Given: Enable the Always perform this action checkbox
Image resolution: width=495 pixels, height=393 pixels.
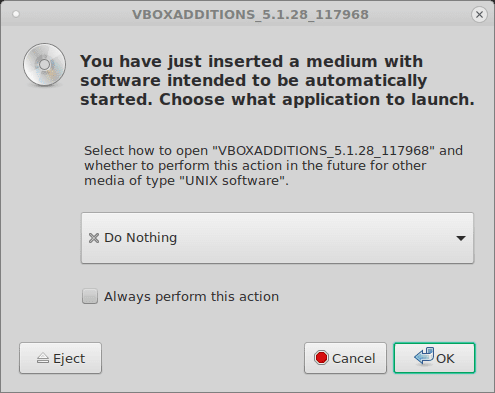Looking at the screenshot, I should pos(90,296).
